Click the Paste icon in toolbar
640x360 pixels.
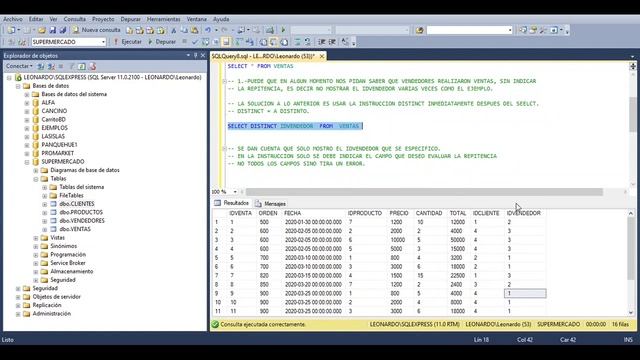(x=194, y=30)
